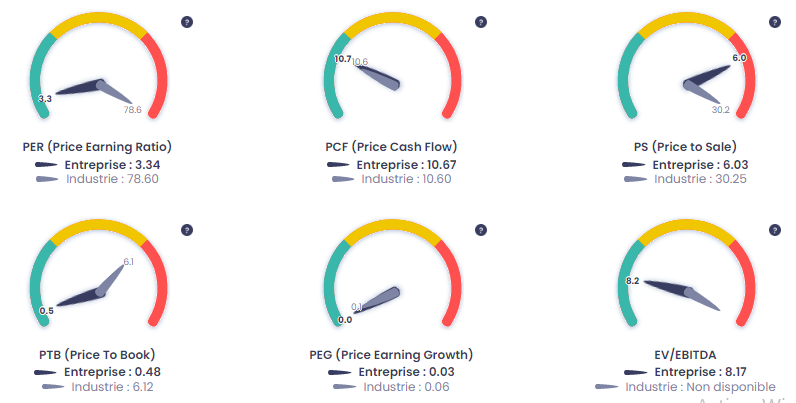
Task: Click the Industrie : 30.25 label under PS
Action: point(700,179)
